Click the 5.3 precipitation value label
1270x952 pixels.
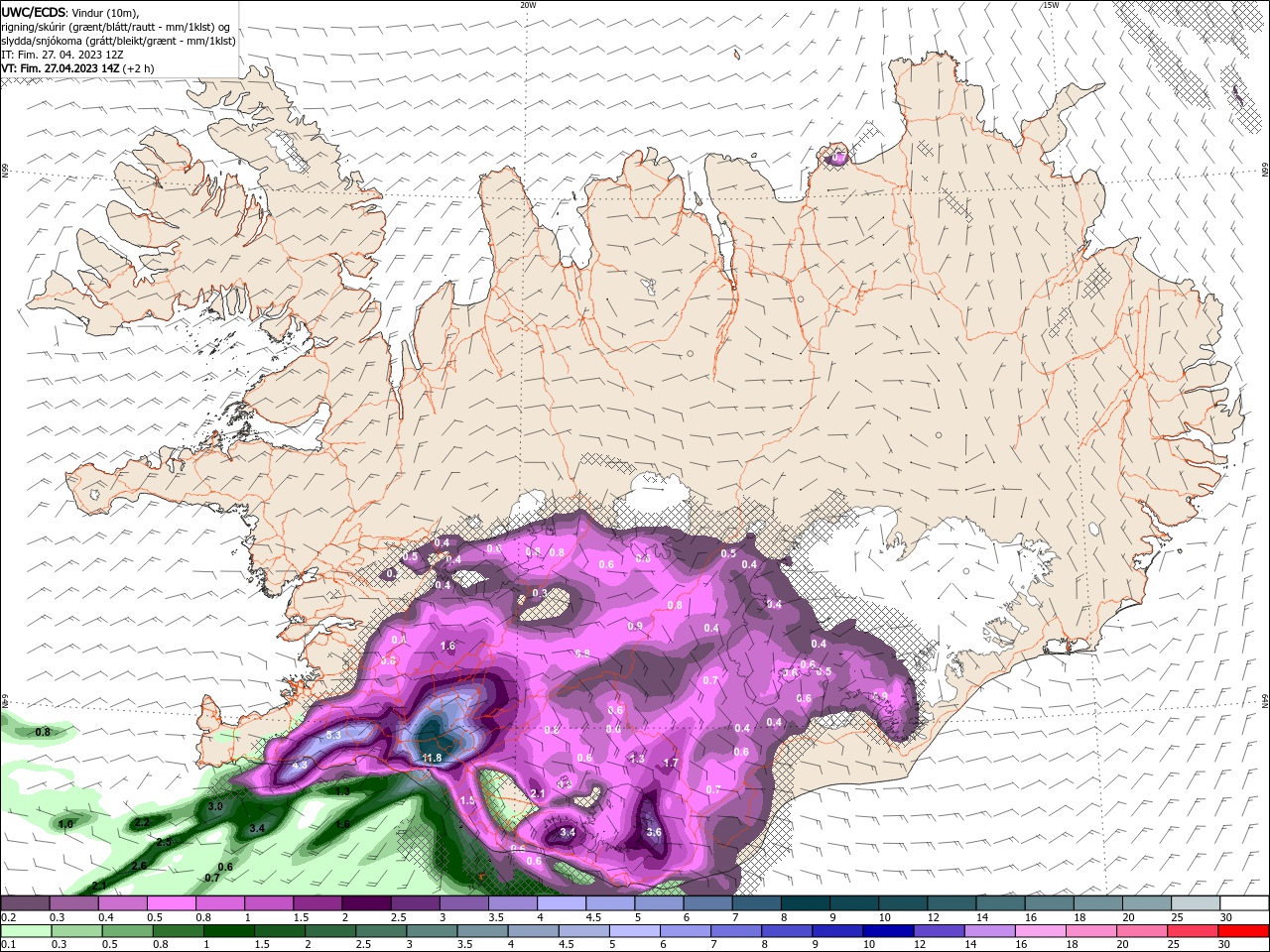333,735
